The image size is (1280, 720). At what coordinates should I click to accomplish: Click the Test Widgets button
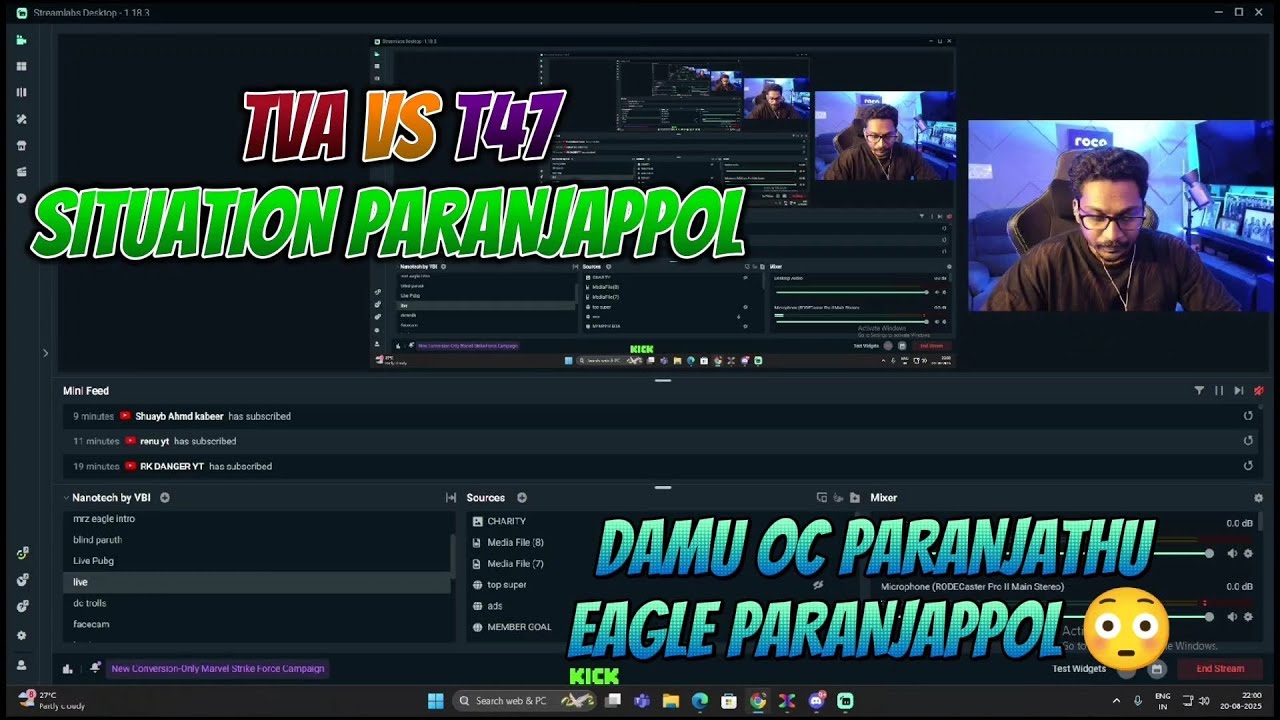click(x=1078, y=669)
